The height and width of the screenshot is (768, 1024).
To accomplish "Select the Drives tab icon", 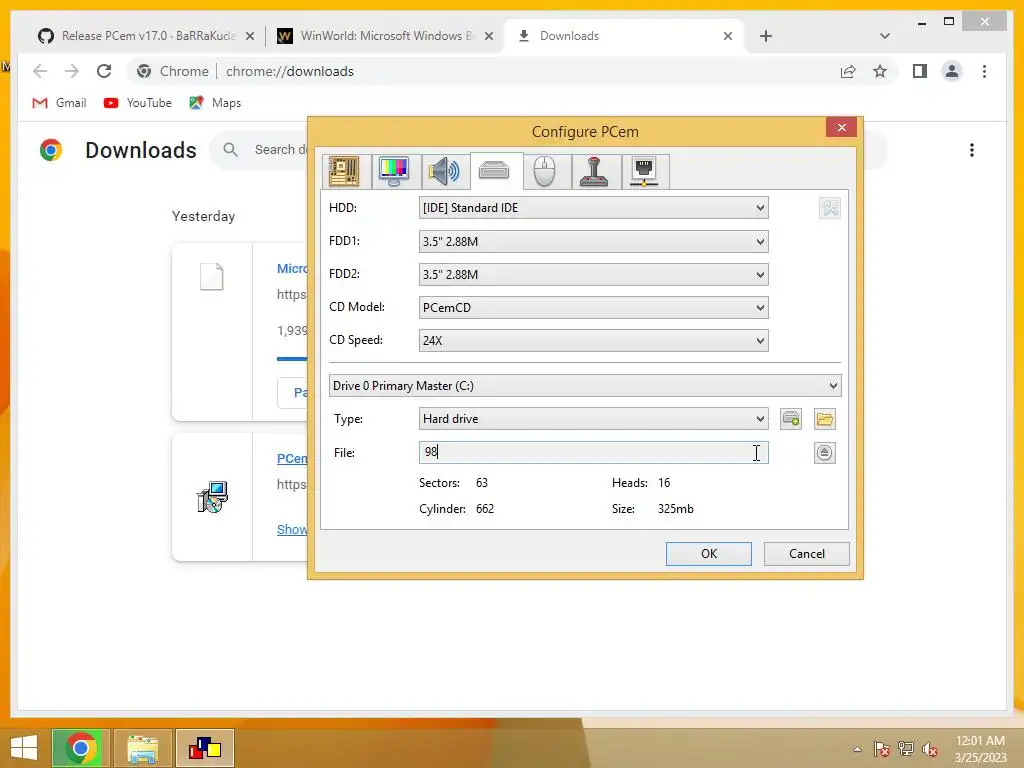I will (494, 171).
